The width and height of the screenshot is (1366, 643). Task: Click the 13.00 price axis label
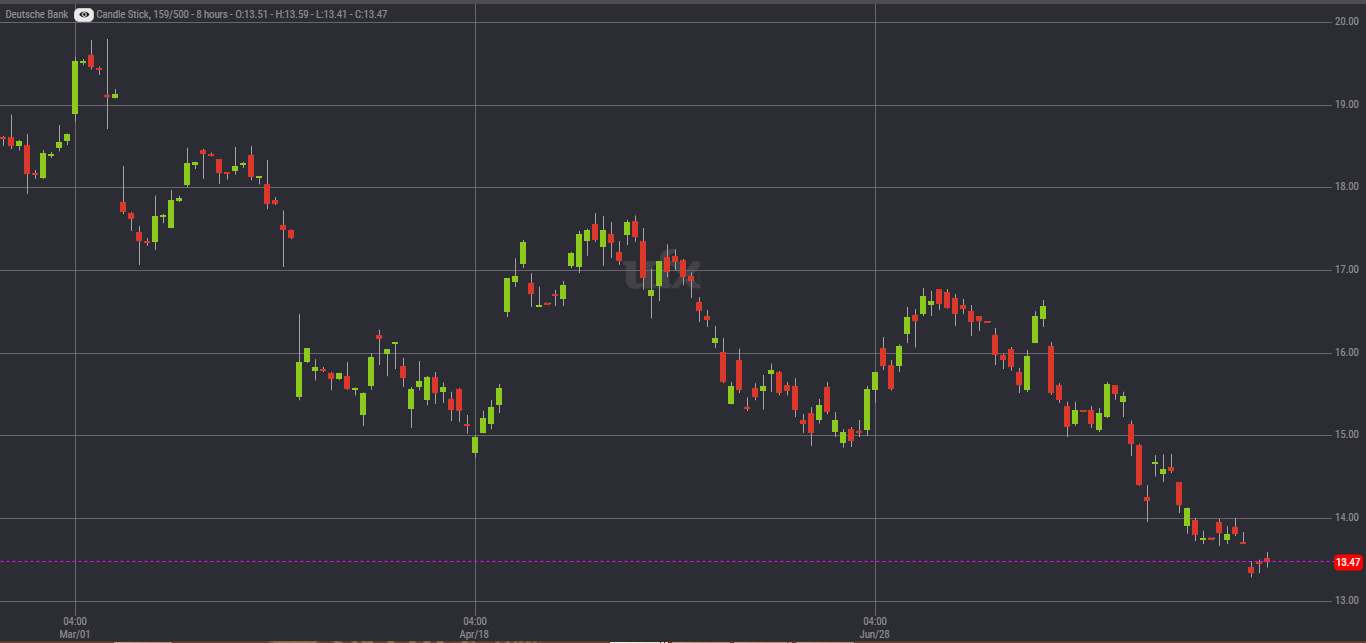1347,601
